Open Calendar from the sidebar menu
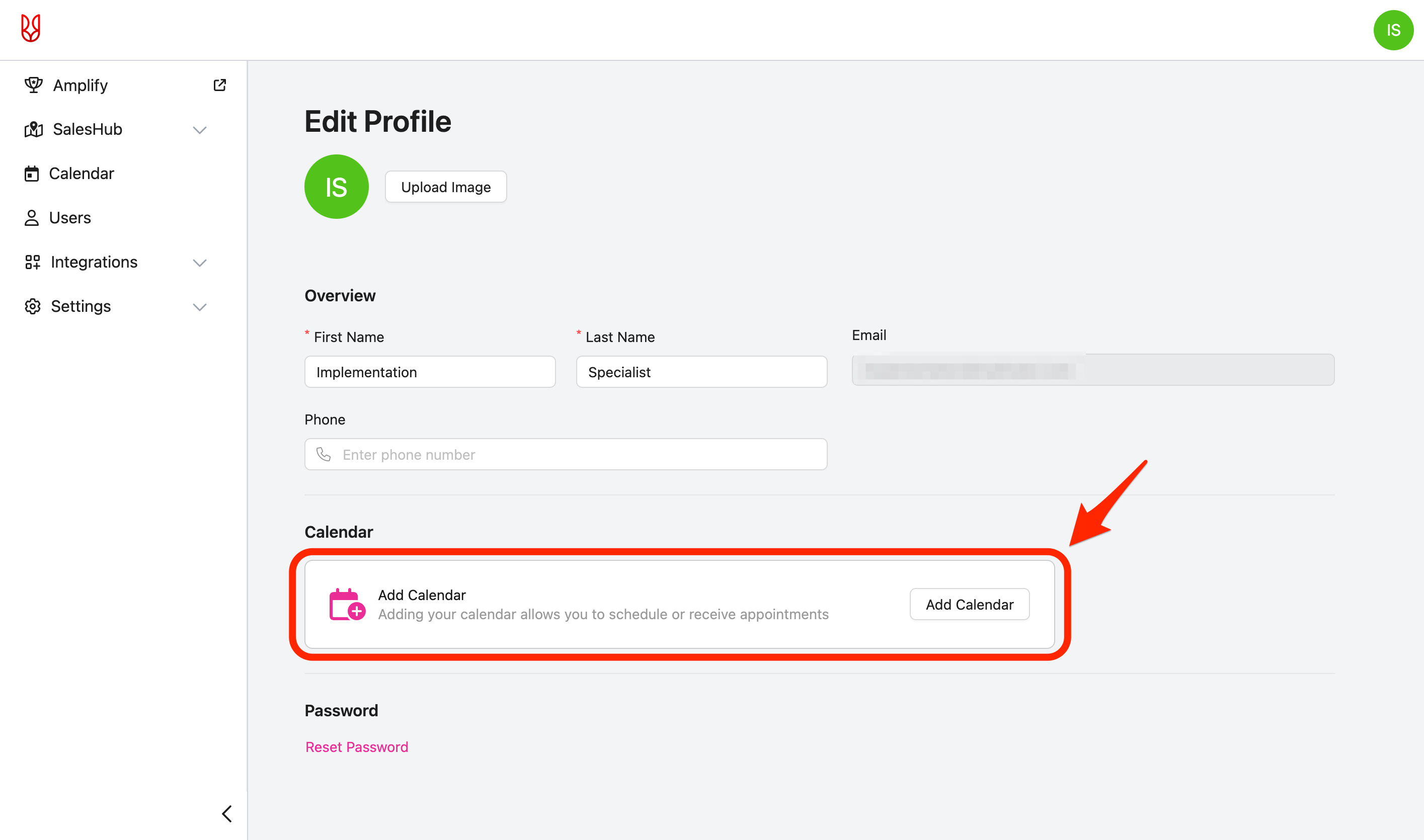Screen dimensions: 1424x840 (x=82, y=174)
